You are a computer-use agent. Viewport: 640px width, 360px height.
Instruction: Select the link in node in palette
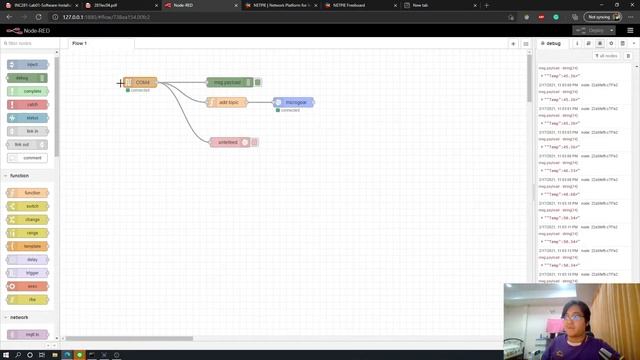pos(28,131)
